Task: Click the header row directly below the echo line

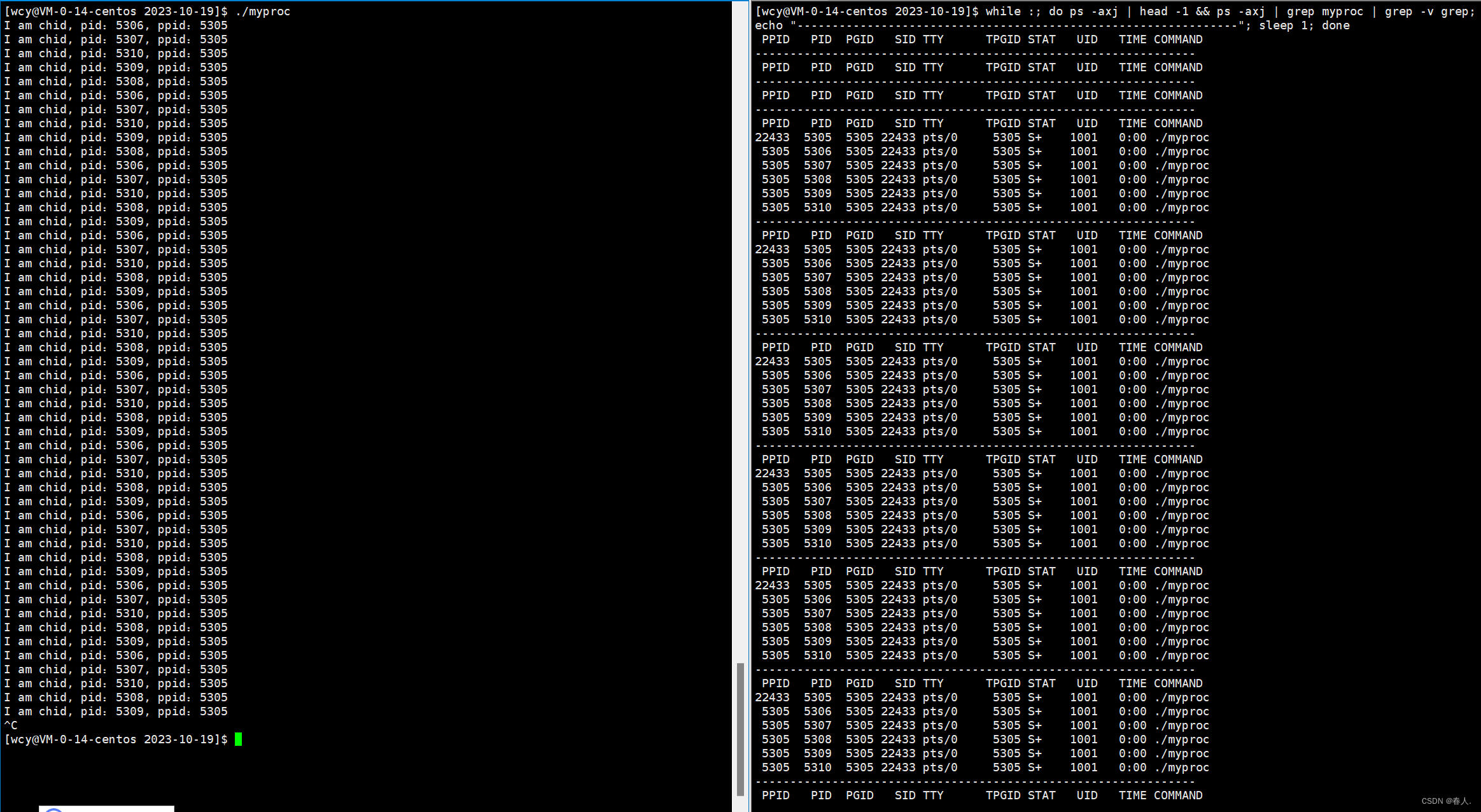Action: pyautogui.click(x=982, y=39)
